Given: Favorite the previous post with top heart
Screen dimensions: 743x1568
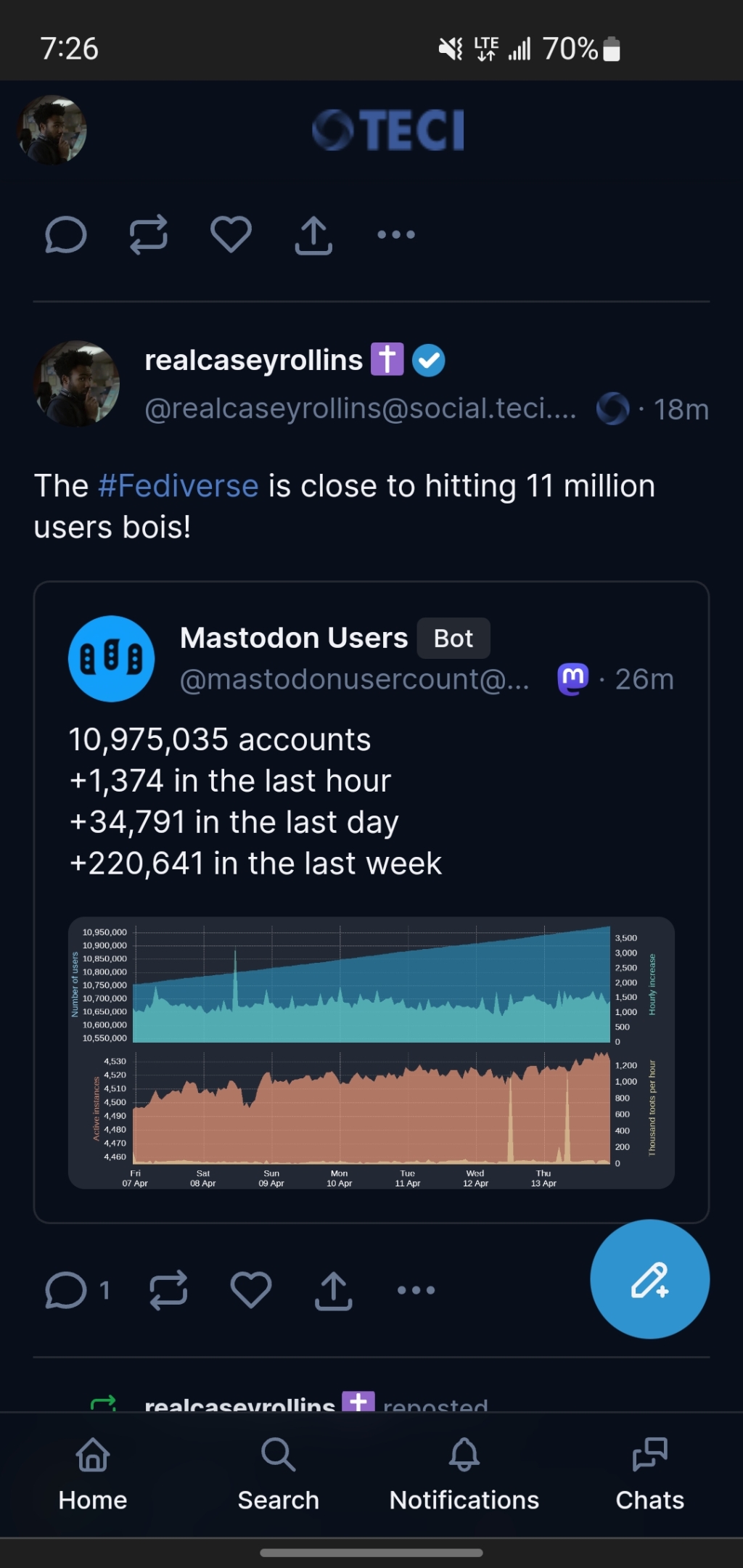Looking at the screenshot, I should pos(231,234).
